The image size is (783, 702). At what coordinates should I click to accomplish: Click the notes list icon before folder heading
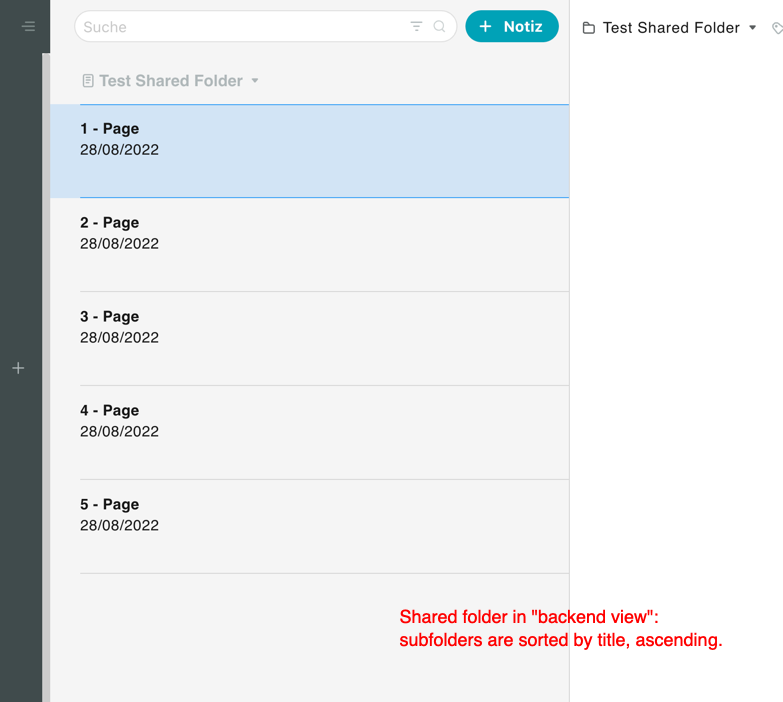coord(88,80)
